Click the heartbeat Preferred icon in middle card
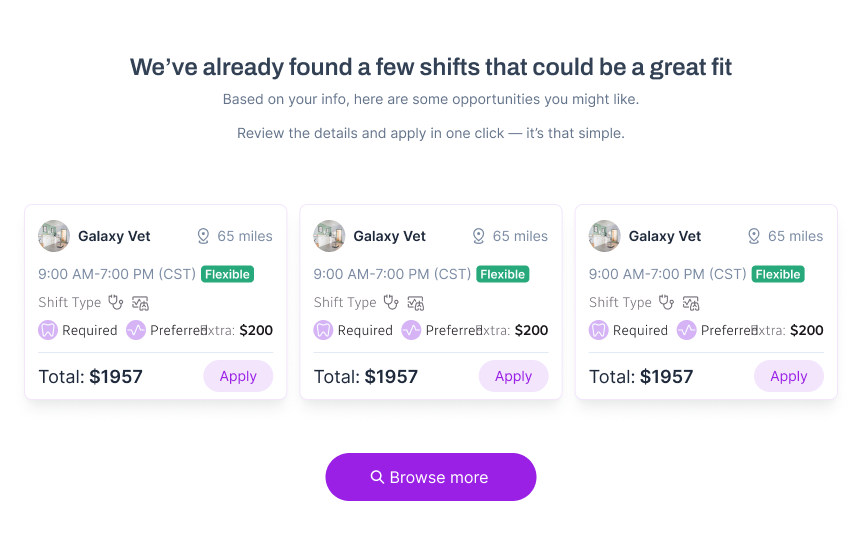This screenshot has height=541, width=862. click(411, 330)
